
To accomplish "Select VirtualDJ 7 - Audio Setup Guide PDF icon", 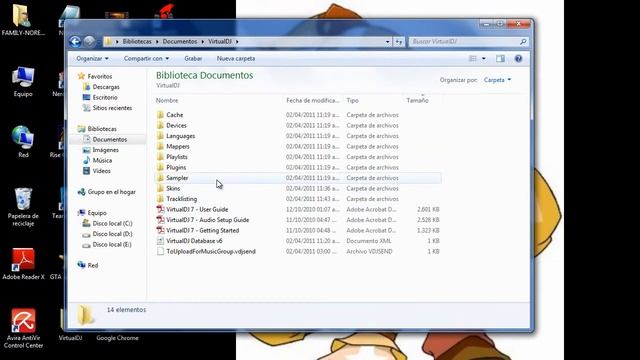I will tap(160, 220).
